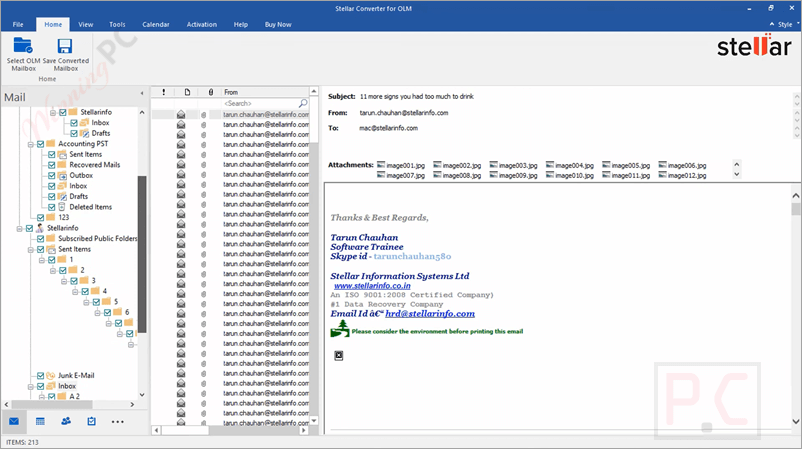Screen dimensions: 802x449
Task: Open Buy Now tab
Action: tap(278, 25)
